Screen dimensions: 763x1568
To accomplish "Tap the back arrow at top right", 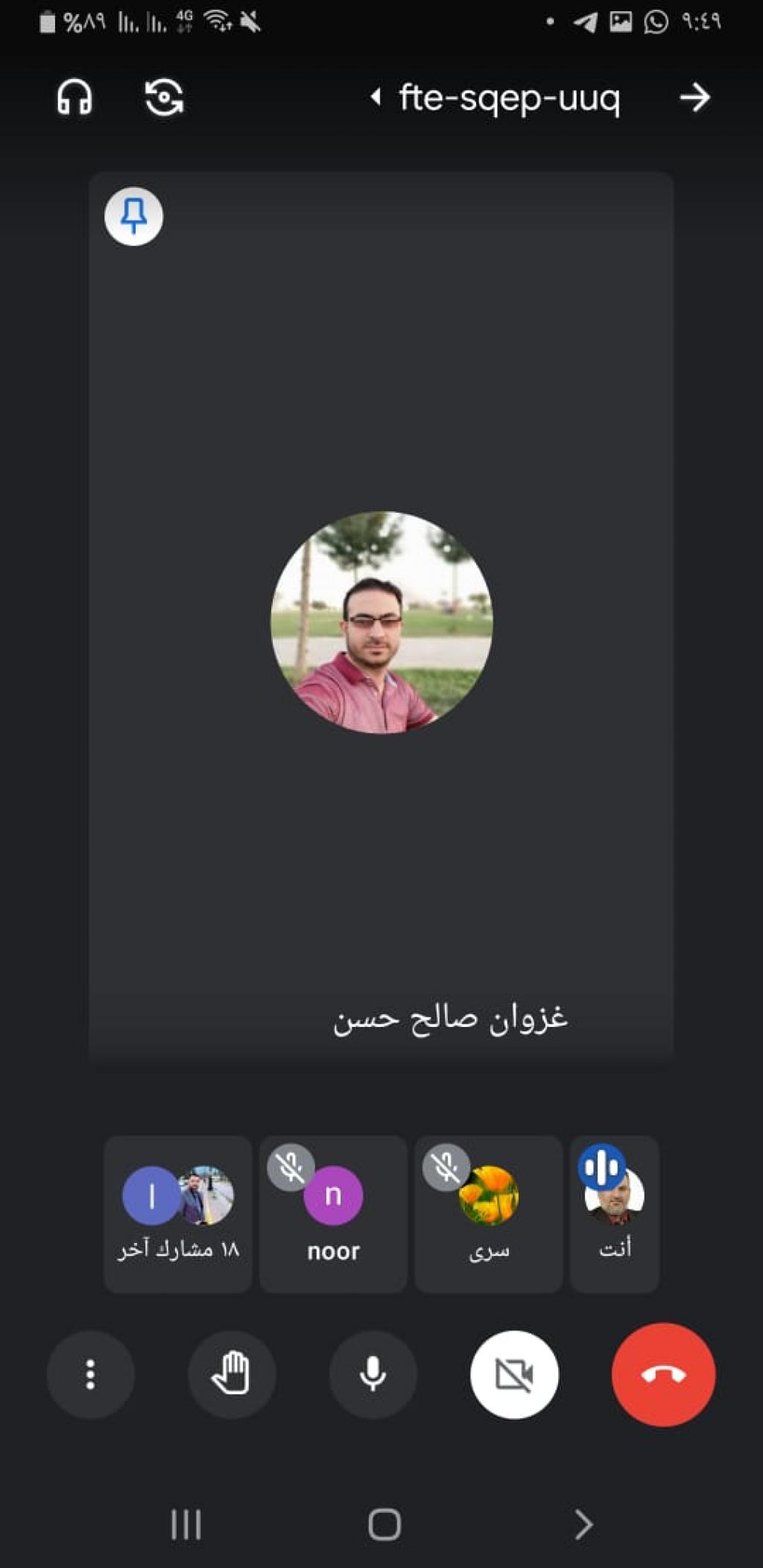I will pos(694,98).
